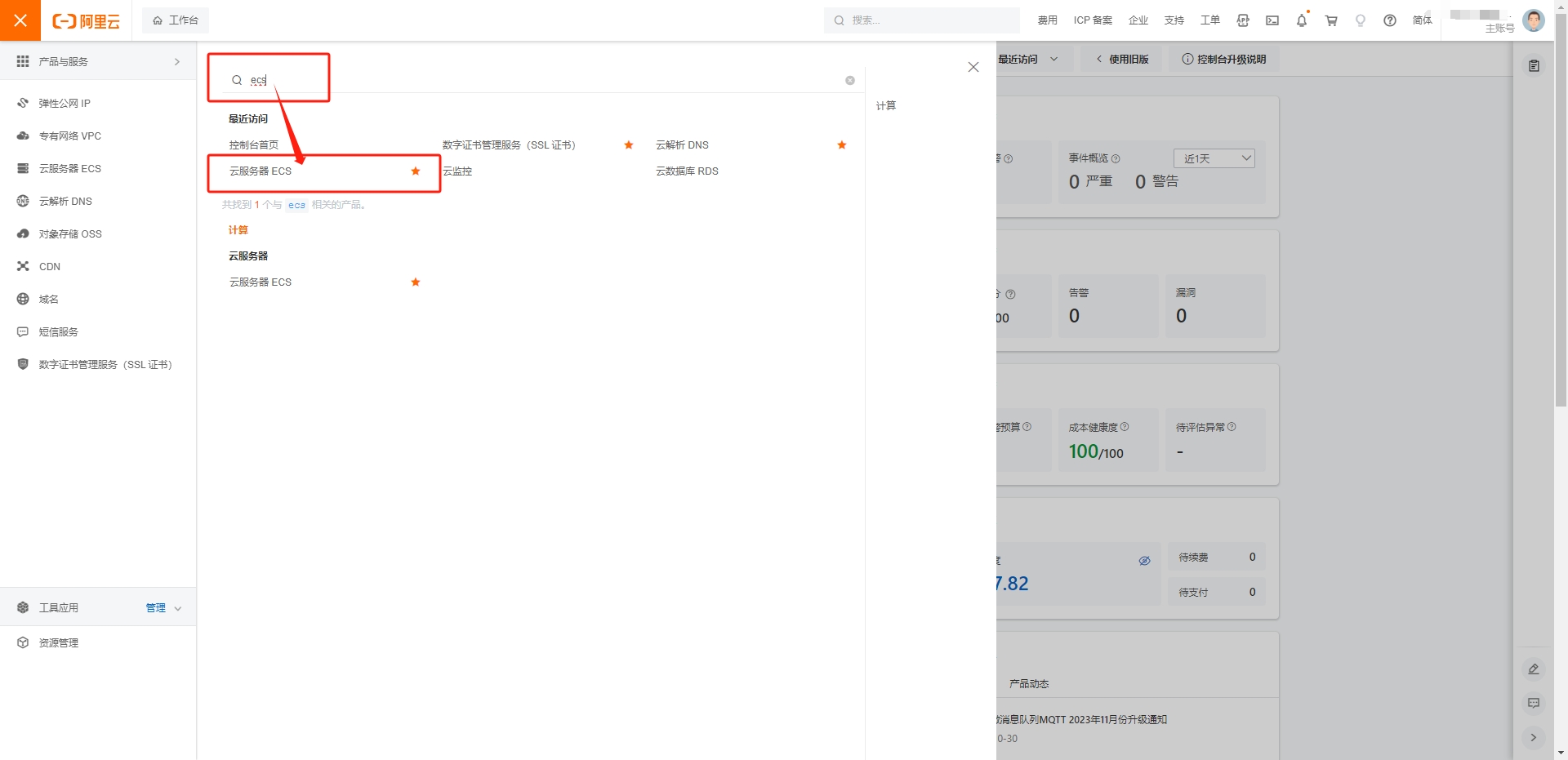Open 云监控 cloud monitor link
Viewport: 1568px width, 760px height.
[x=457, y=171]
